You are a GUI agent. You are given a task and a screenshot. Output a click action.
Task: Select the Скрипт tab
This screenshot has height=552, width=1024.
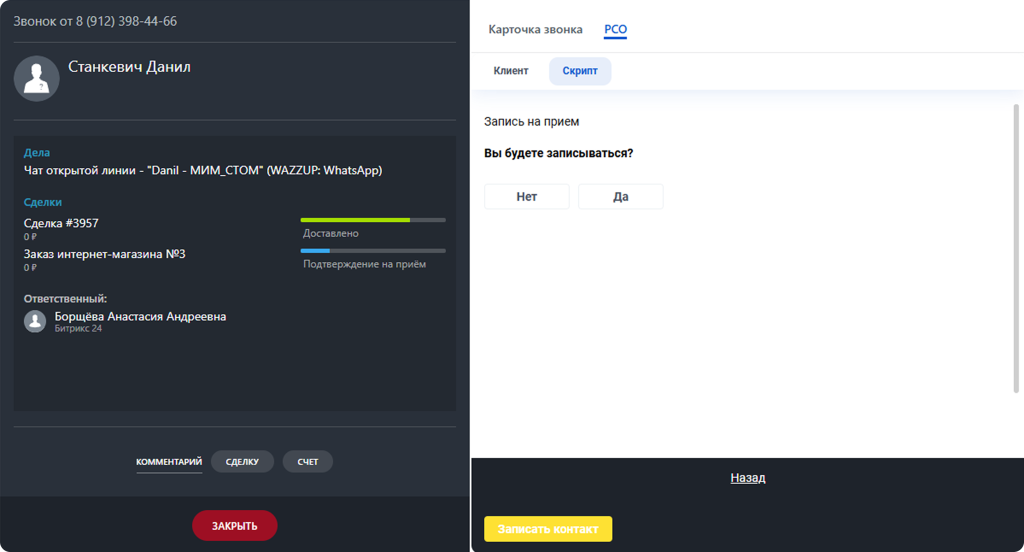pyautogui.click(x=580, y=71)
